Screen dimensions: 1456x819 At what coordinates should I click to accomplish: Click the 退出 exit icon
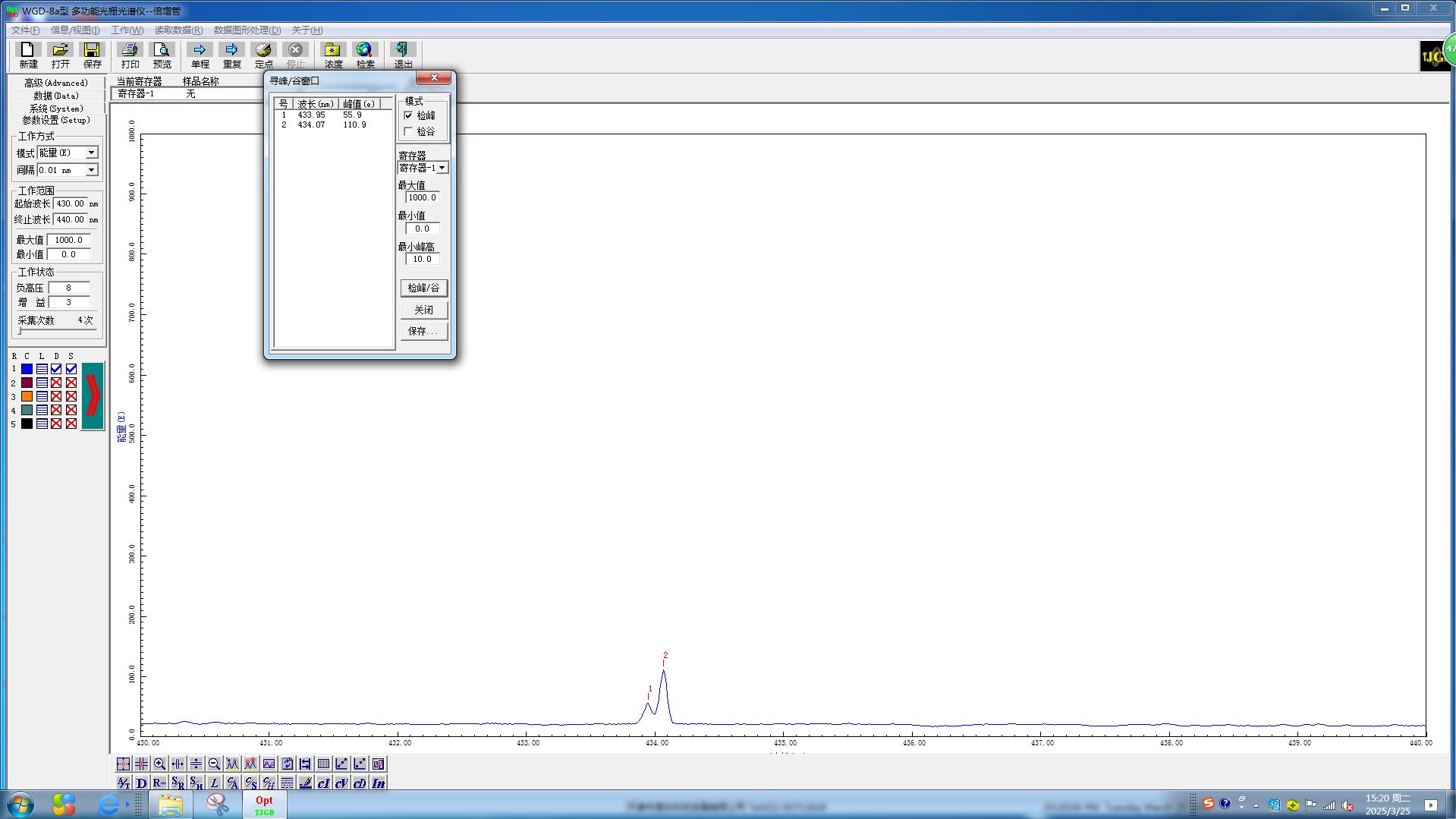click(x=403, y=55)
